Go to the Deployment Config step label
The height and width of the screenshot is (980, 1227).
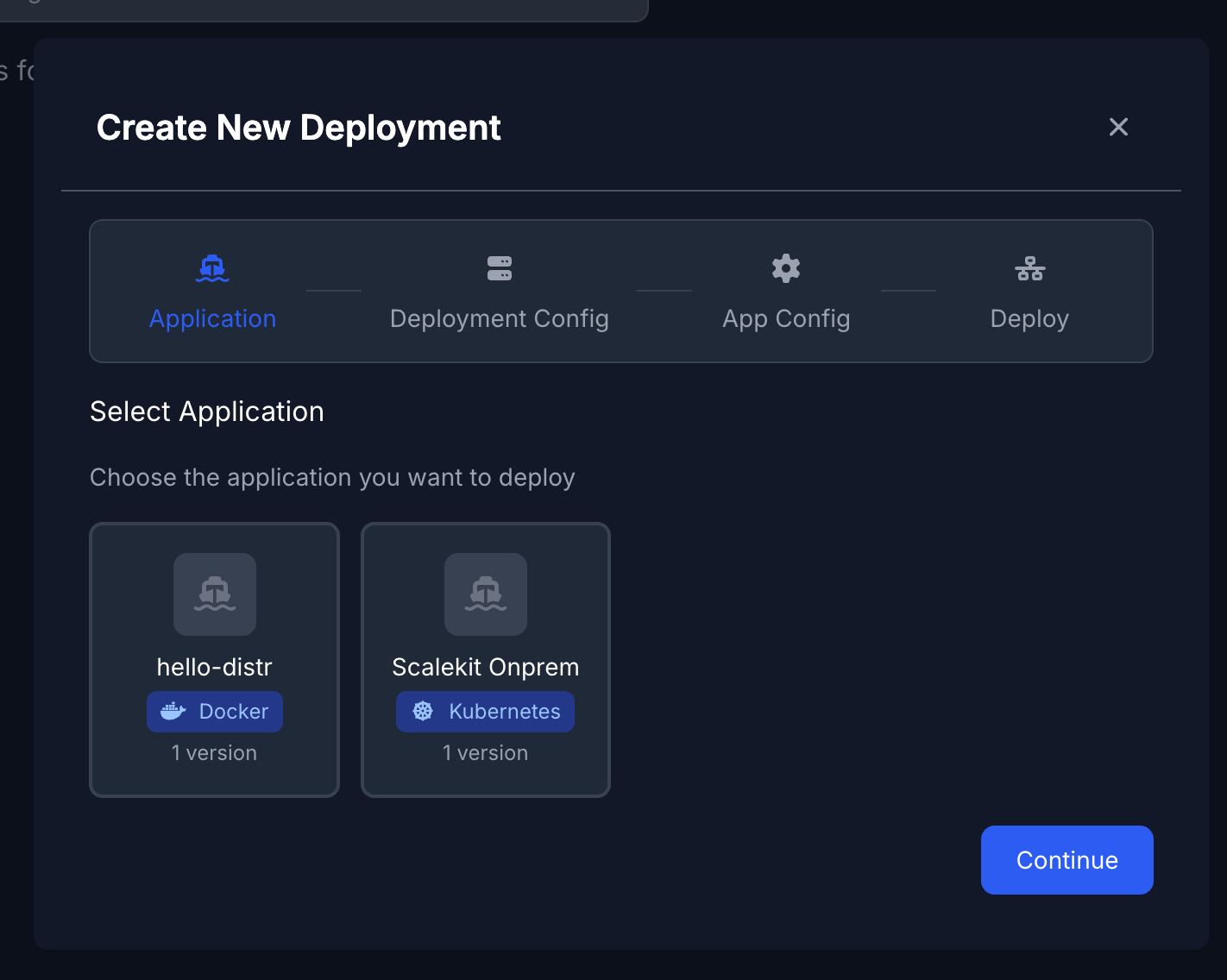coord(500,318)
